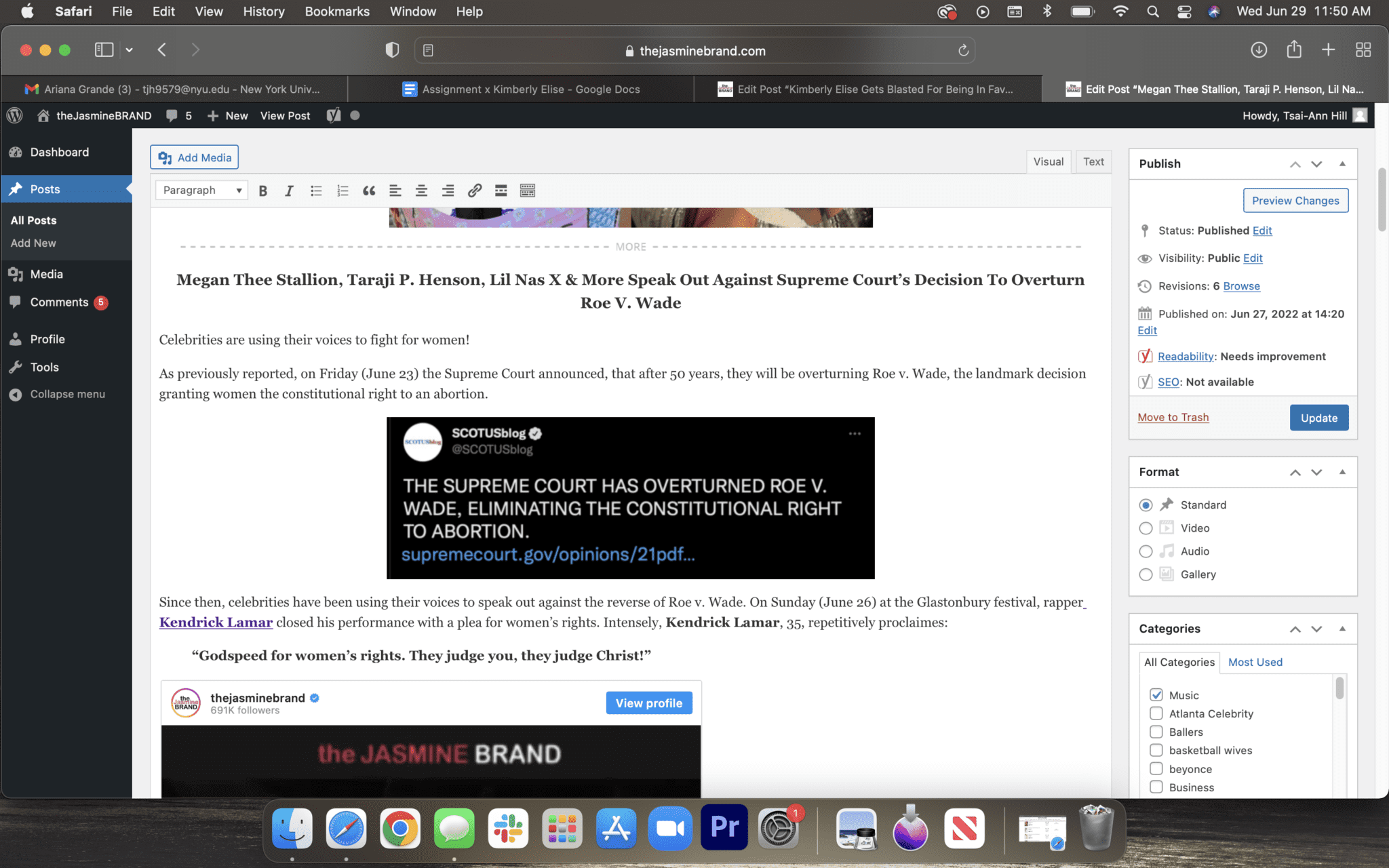This screenshot has height=868, width=1389.
Task: Show Safari tab overview
Action: tap(1363, 50)
